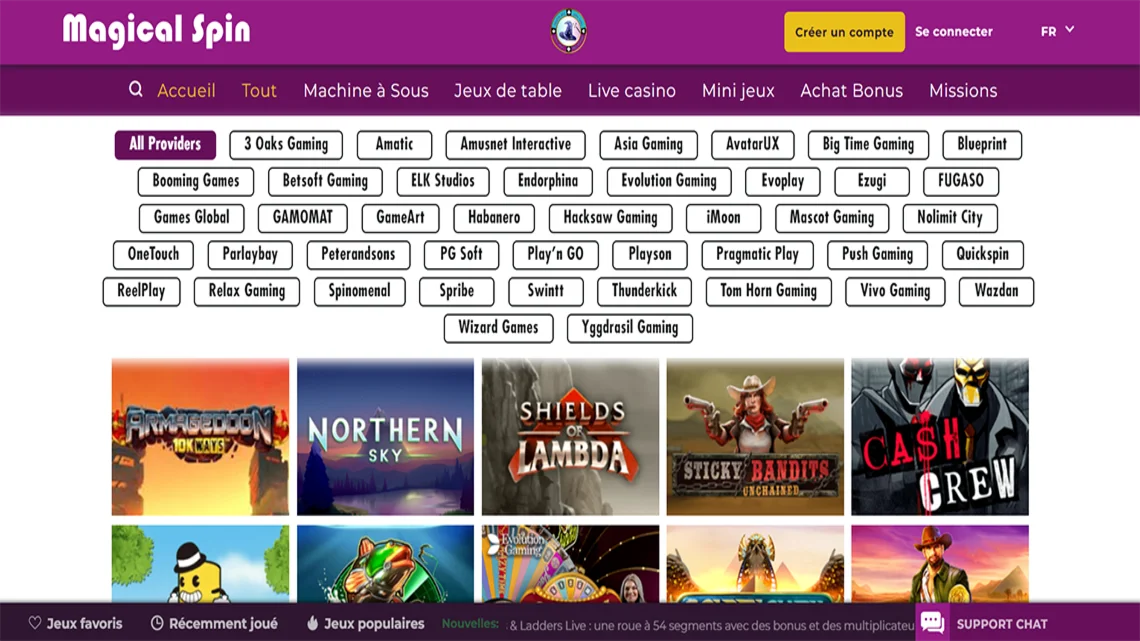Pick Hacksaw Gaming provider
Image resolution: width=1140 pixels, height=641 pixels.
pos(610,217)
